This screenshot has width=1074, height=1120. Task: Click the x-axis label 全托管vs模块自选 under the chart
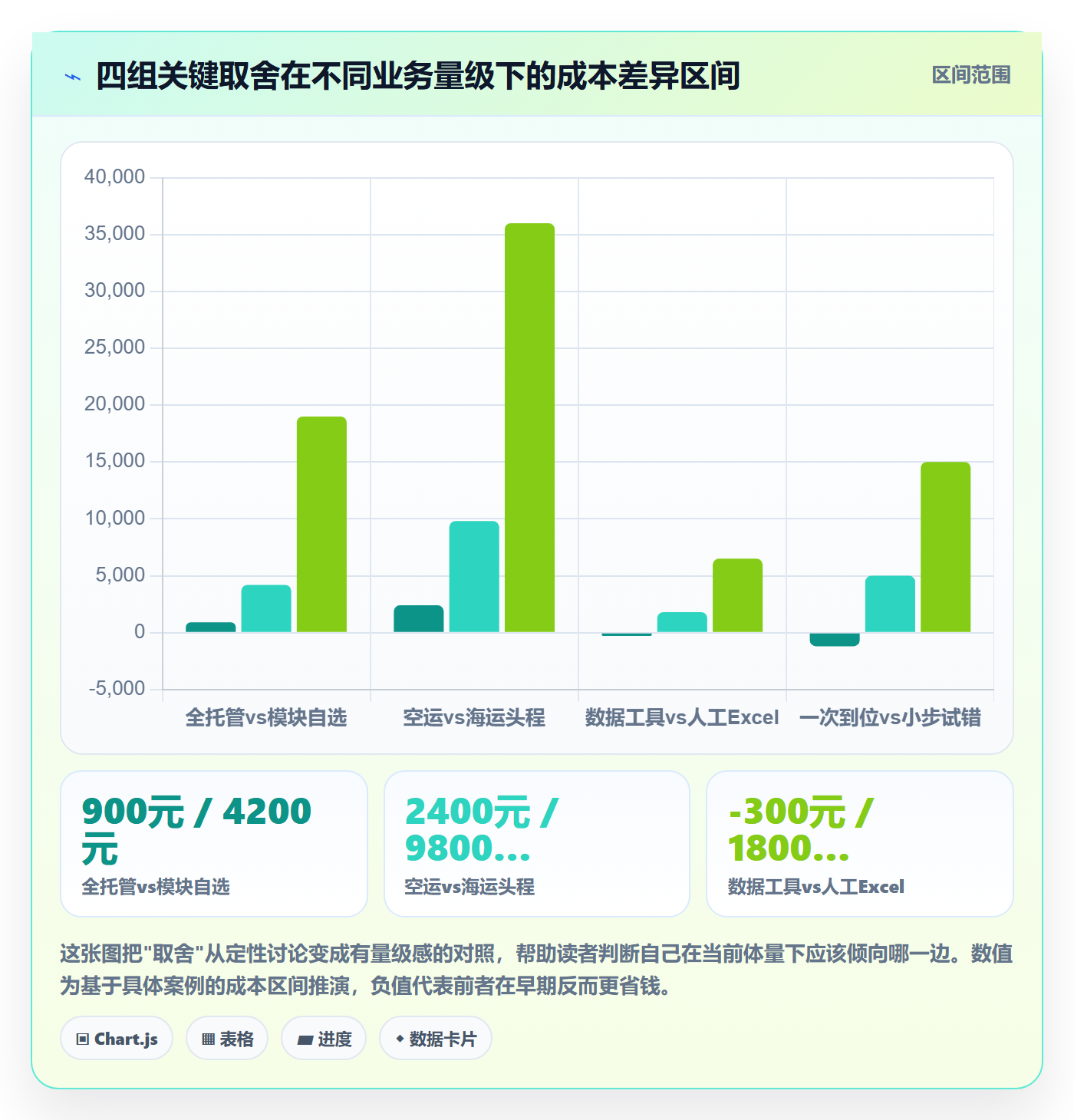pos(266,717)
